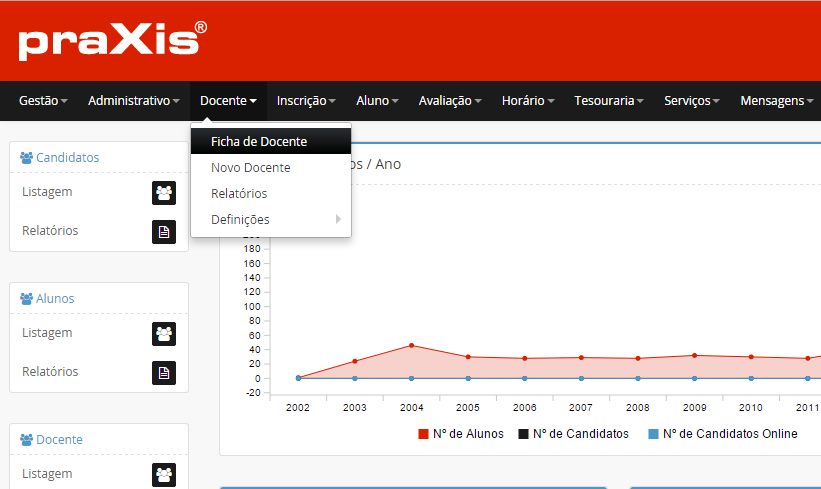The image size is (821, 489).
Task: Click the 2004 peak data point
Action: click(411, 345)
